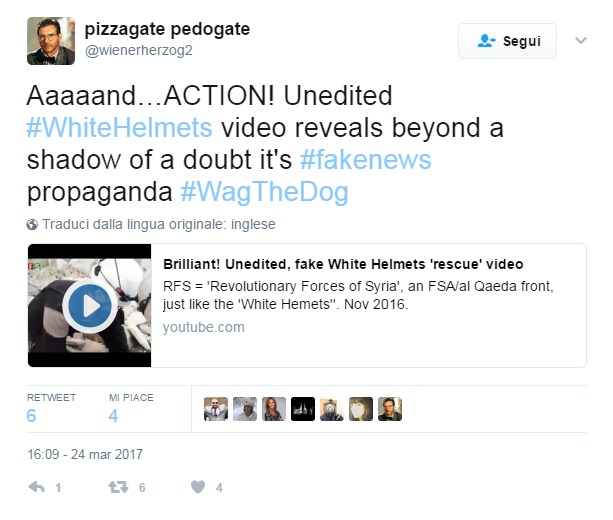Viewport: 613px width, 520px height.
Task: Click the first liker's avatar
Action: (x=216, y=409)
